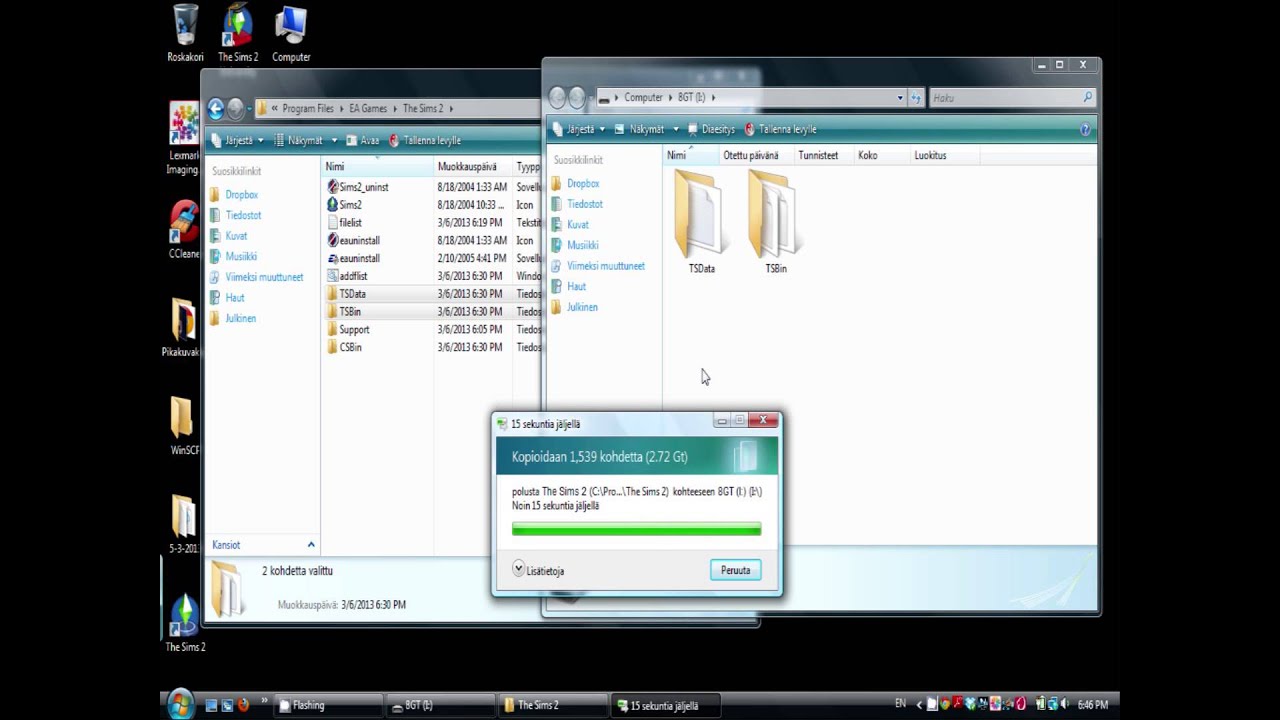
Task: Open the WinSCP desktop folder icon
Action: tap(184, 425)
